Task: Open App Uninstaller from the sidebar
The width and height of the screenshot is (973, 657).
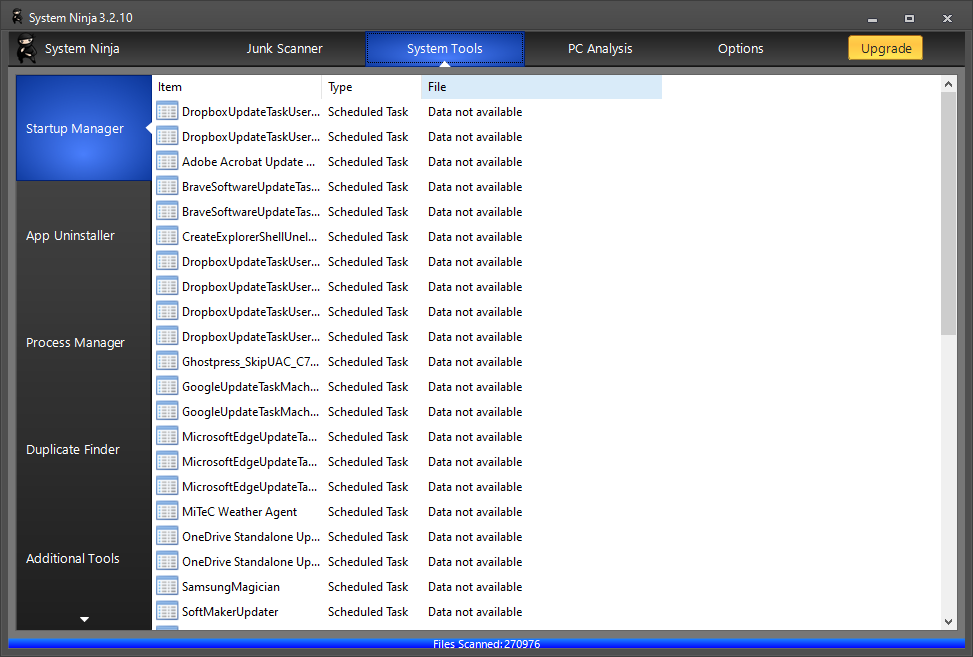Action: pyautogui.click(x=84, y=236)
